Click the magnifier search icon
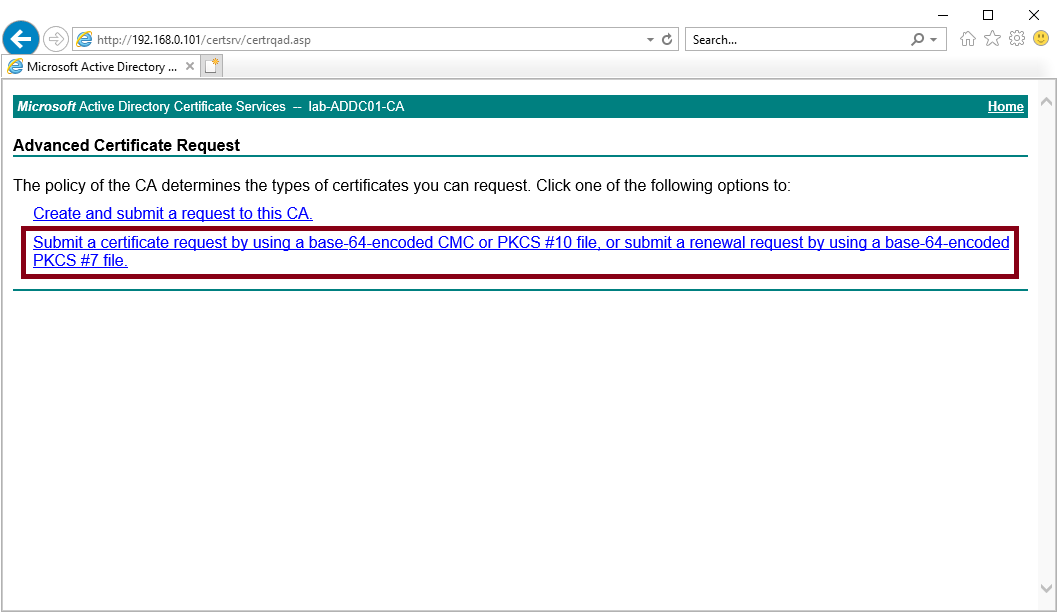This screenshot has width=1058, height=613. click(x=917, y=39)
